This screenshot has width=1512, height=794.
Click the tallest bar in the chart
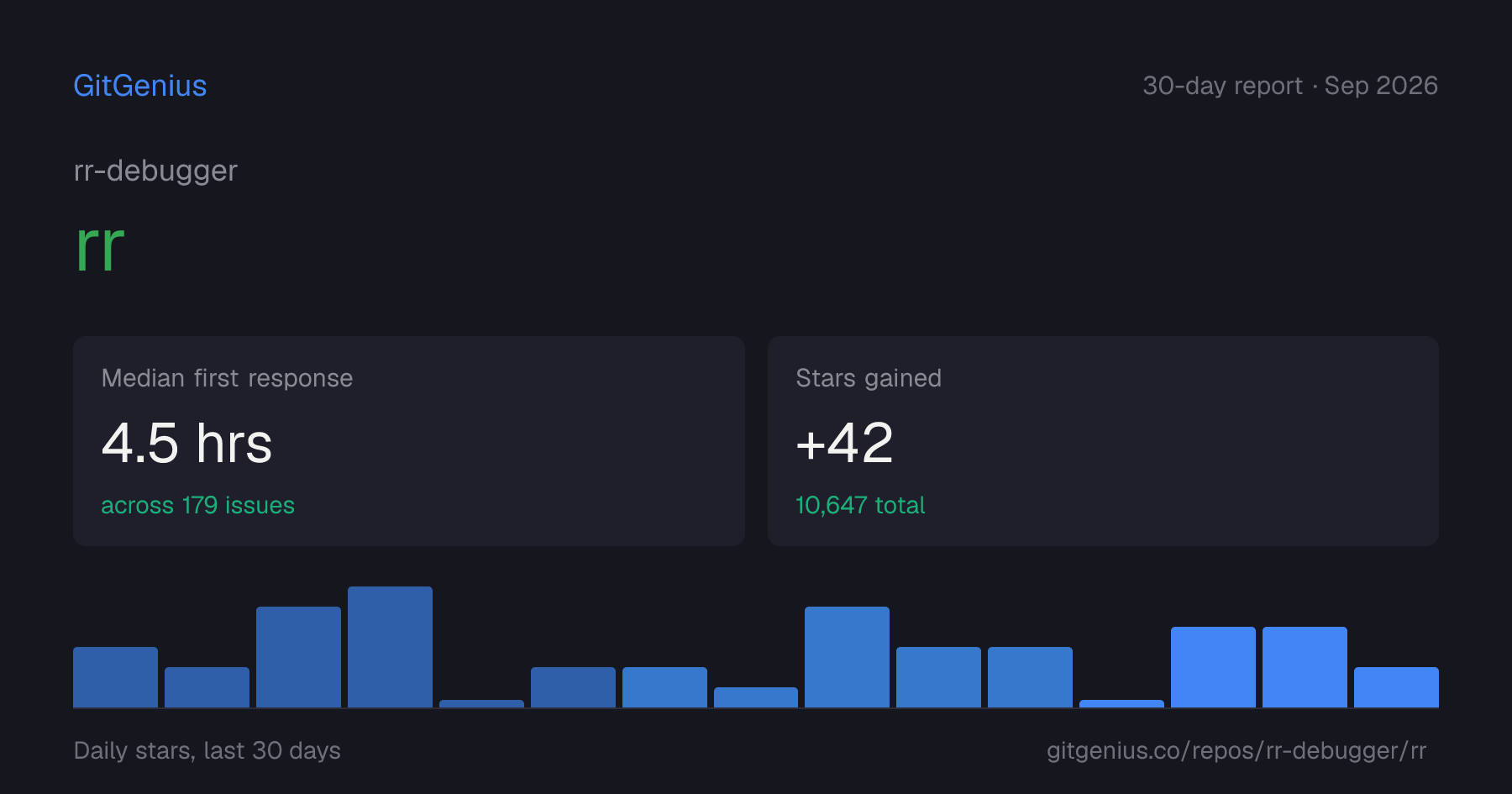[390, 647]
